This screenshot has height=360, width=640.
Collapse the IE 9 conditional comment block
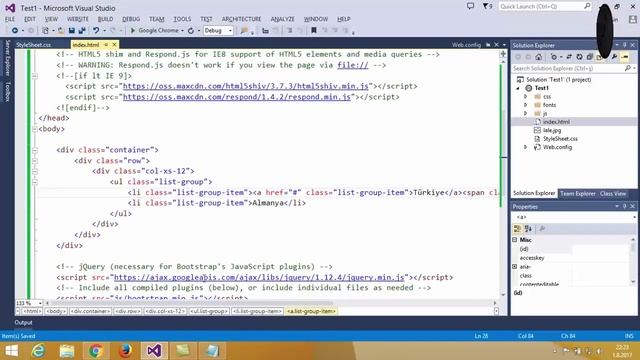coord(35,76)
